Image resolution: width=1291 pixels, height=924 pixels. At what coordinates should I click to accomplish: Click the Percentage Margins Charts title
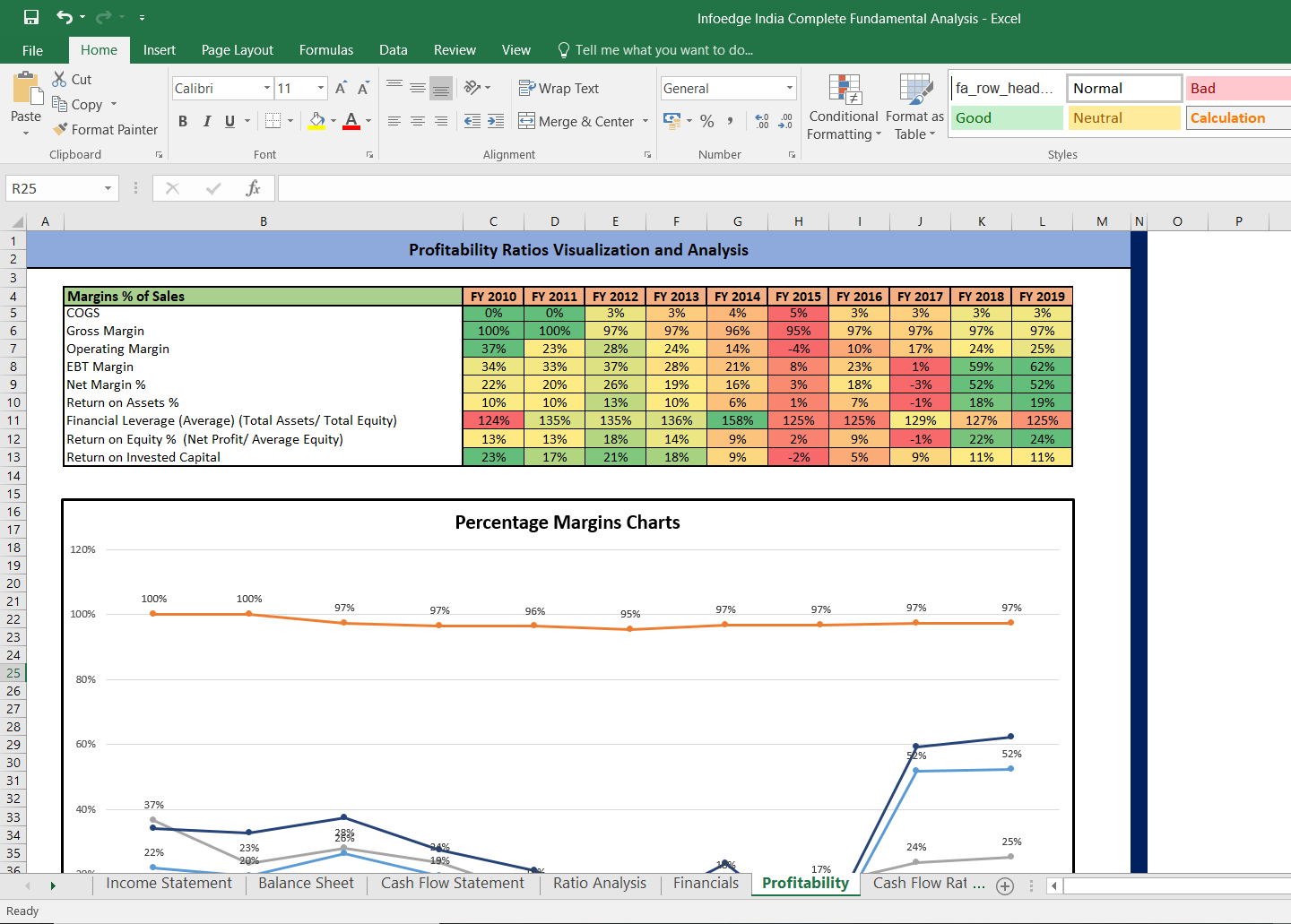568,522
